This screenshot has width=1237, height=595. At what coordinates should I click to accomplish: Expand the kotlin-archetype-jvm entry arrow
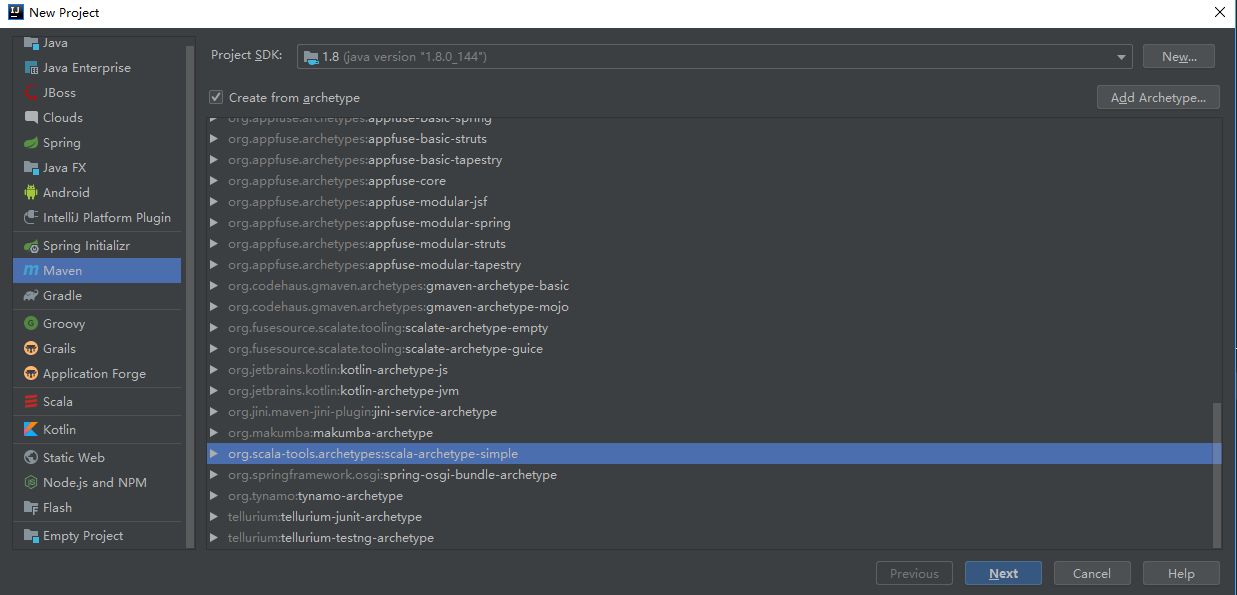tap(214, 391)
